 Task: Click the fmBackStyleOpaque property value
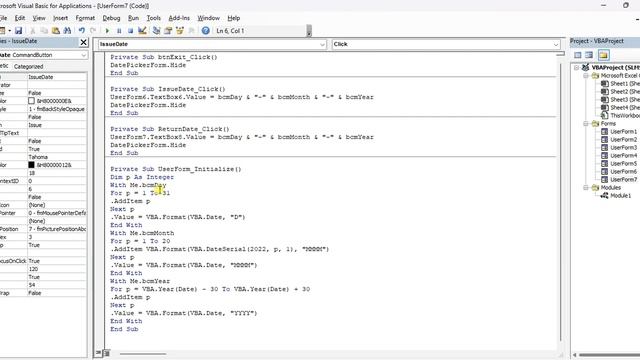click(x=57, y=109)
